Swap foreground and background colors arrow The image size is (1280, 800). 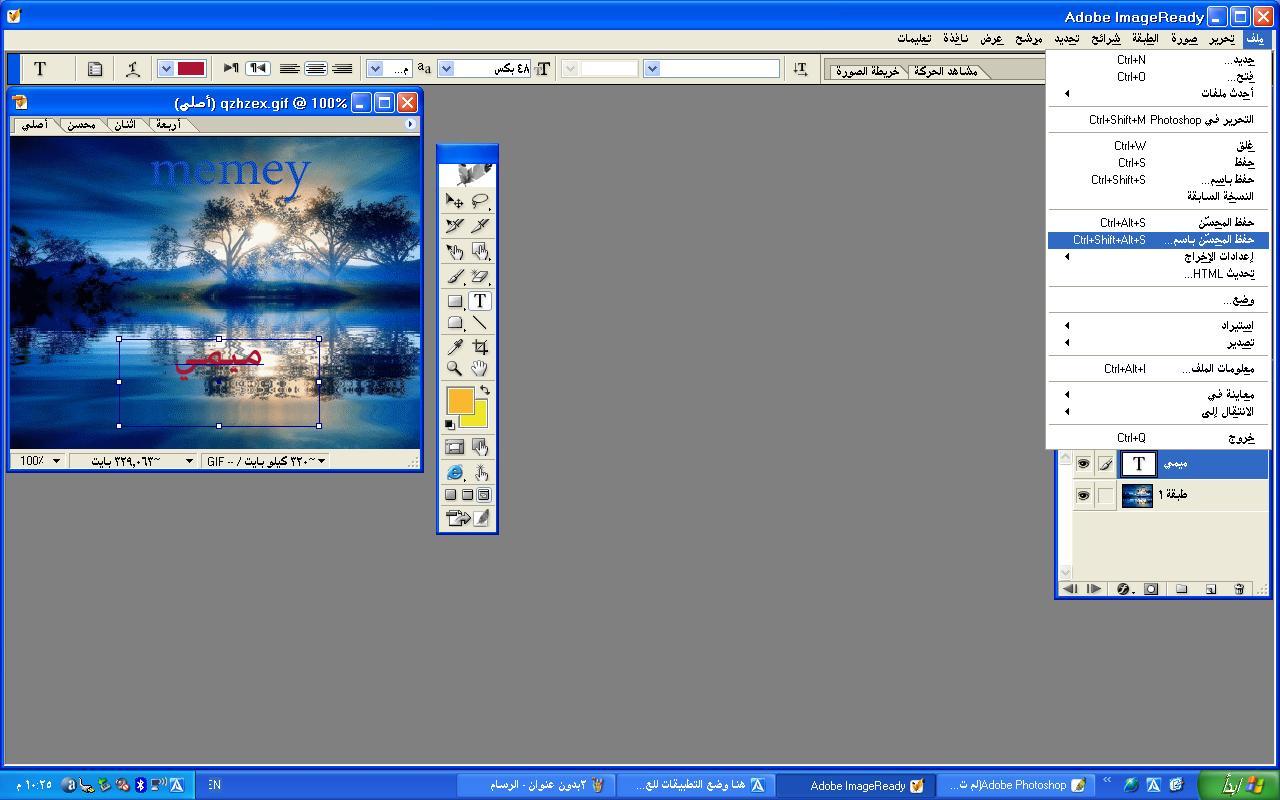[x=485, y=391]
